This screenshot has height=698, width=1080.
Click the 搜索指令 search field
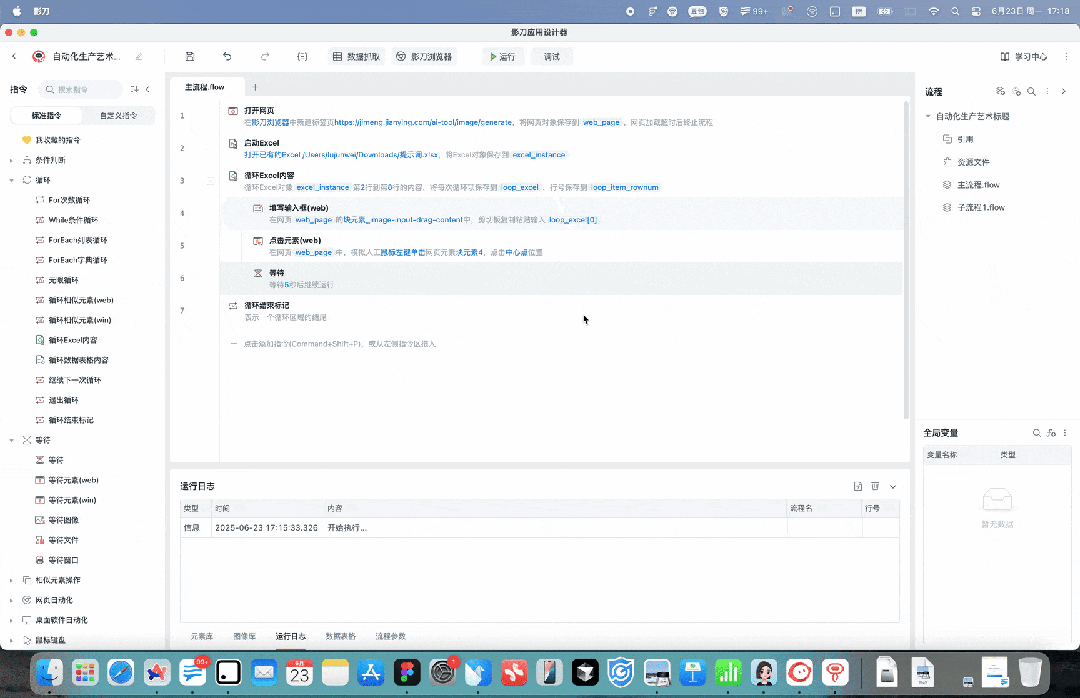[84, 89]
